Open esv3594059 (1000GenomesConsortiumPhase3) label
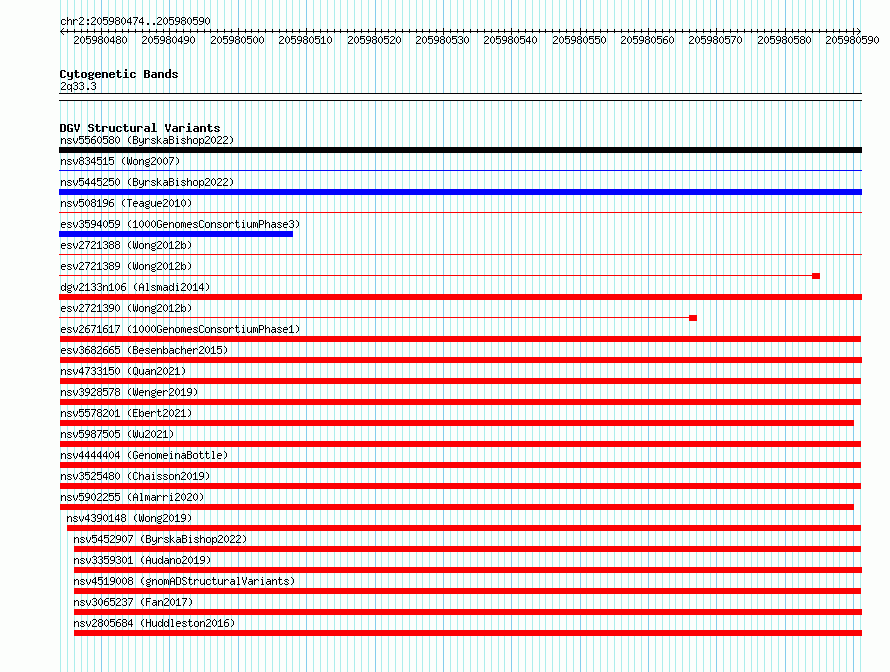Screen dimensions: 890x672 click(180, 224)
